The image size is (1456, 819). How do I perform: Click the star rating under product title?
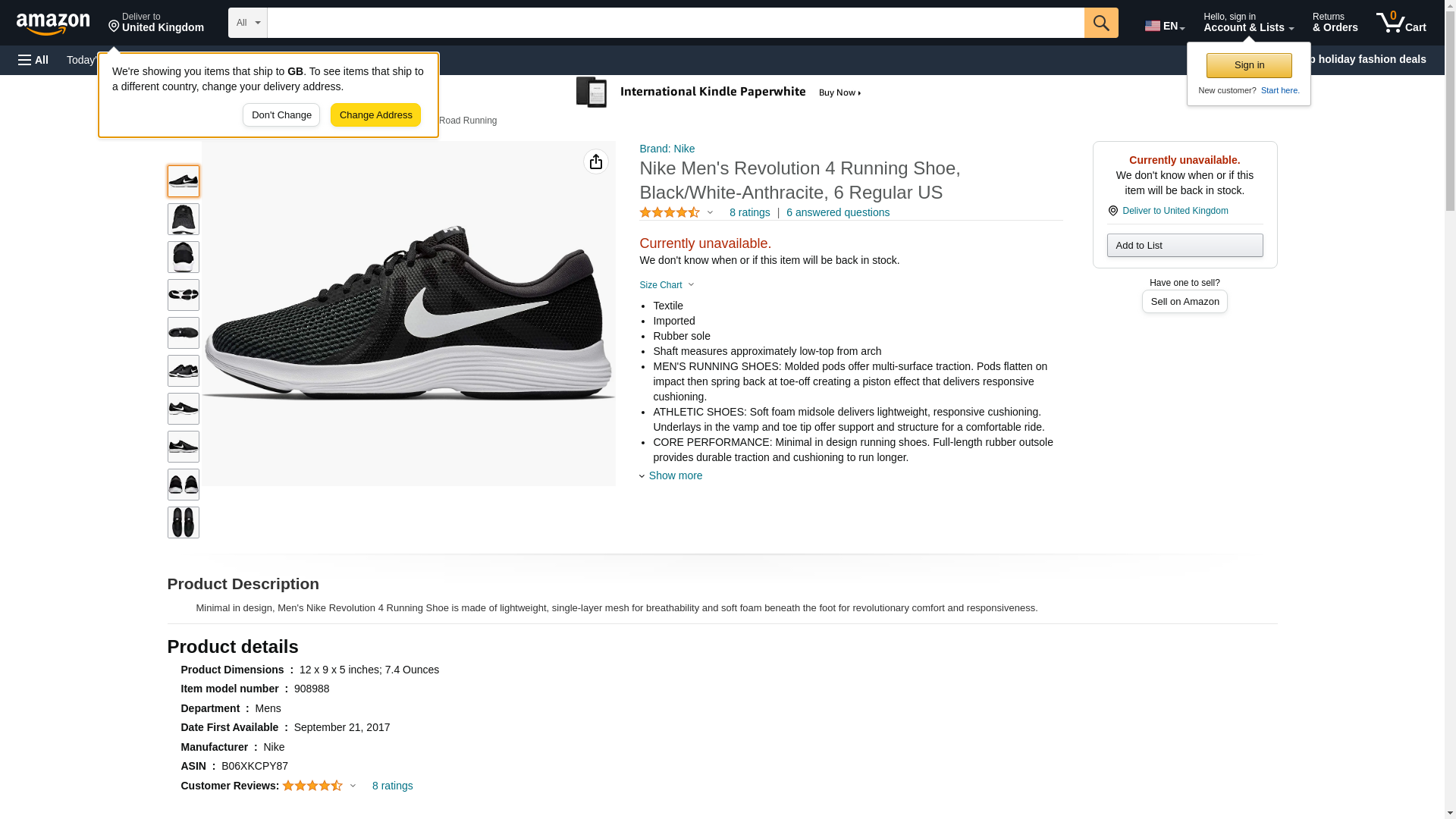point(670,213)
